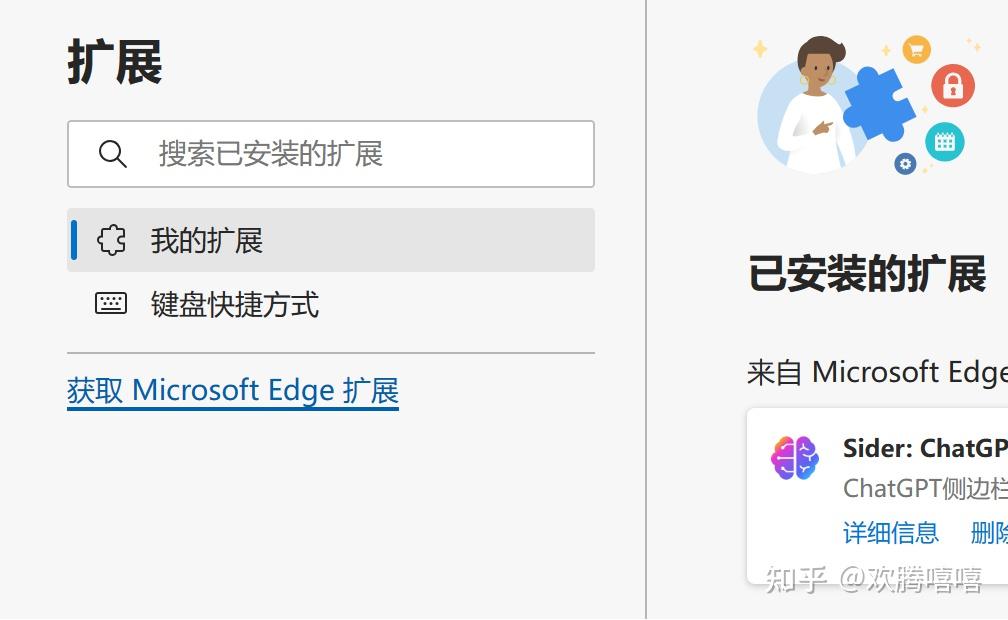Image resolution: width=1008 pixels, height=620 pixels.
Task: Click the orange shopping cart illustration icon
Action: click(916, 49)
